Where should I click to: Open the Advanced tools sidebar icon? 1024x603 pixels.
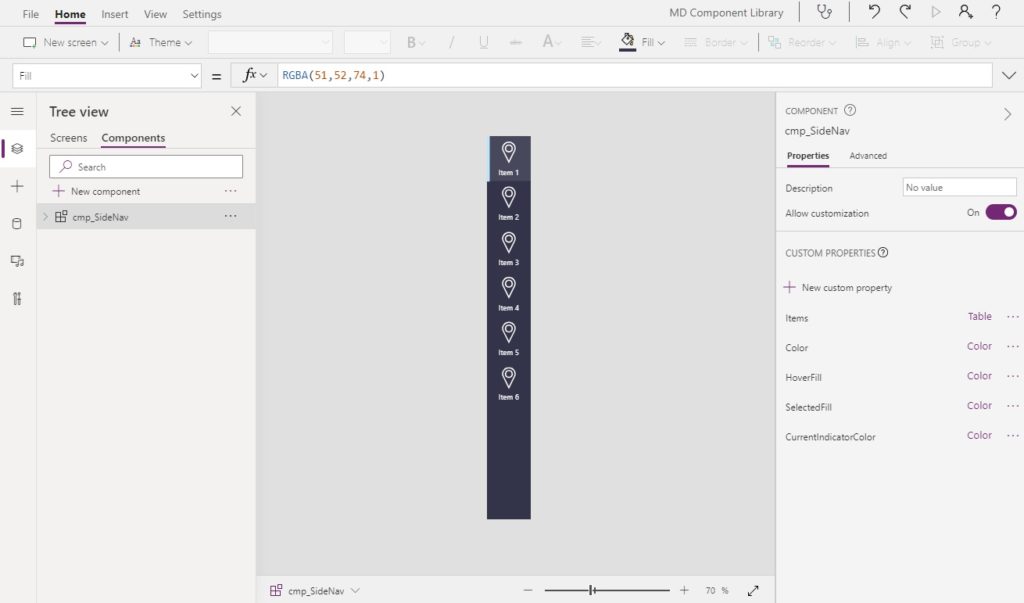click(17, 299)
